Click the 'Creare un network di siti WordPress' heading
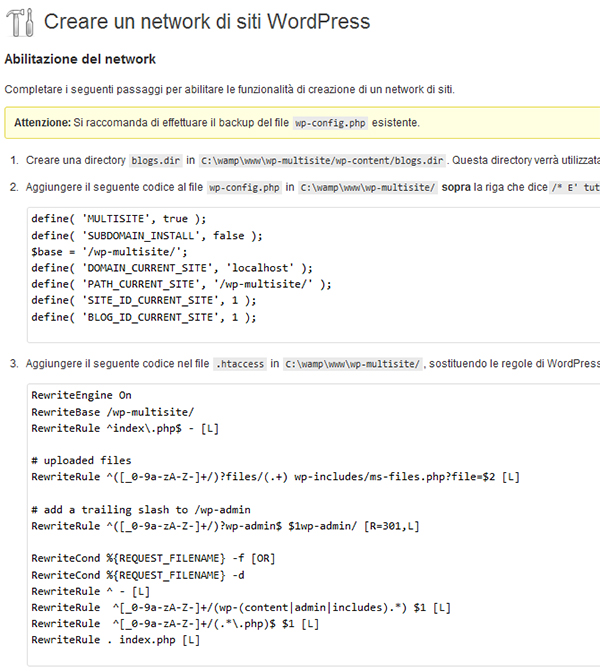The width and height of the screenshot is (600, 671). point(207,21)
